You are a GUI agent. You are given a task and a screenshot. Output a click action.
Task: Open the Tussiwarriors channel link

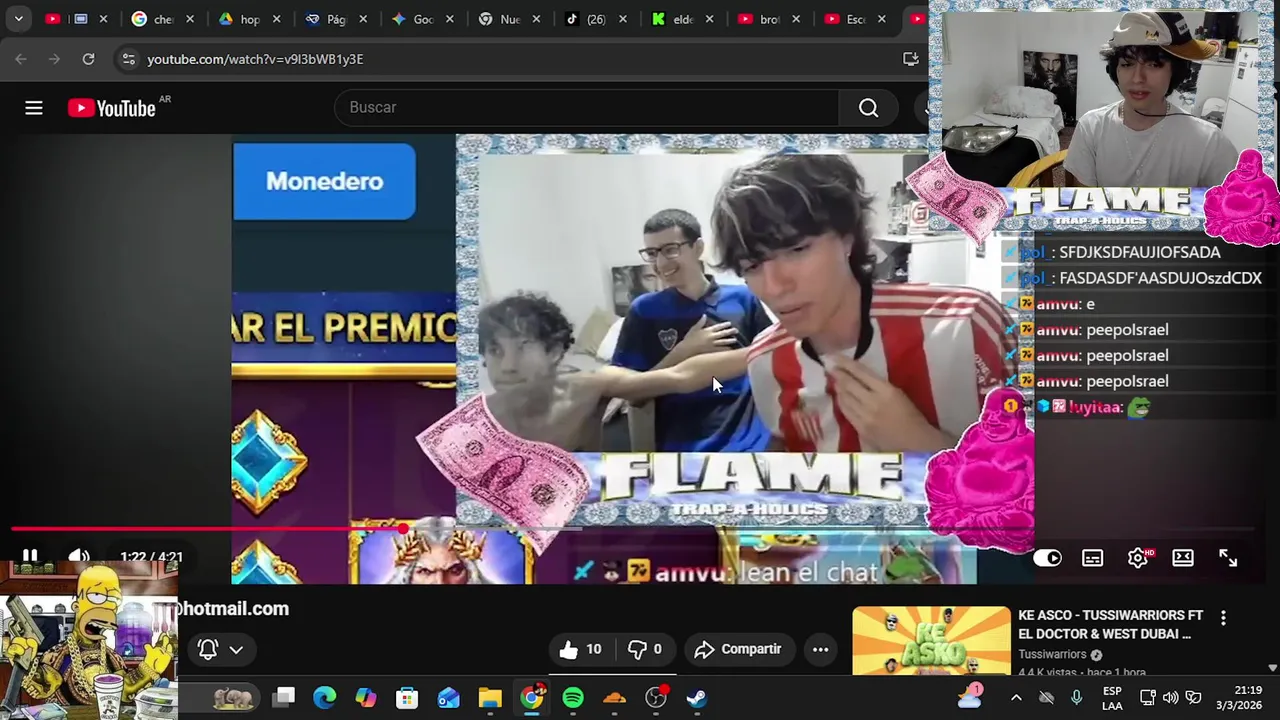pyautogui.click(x=1052, y=654)
